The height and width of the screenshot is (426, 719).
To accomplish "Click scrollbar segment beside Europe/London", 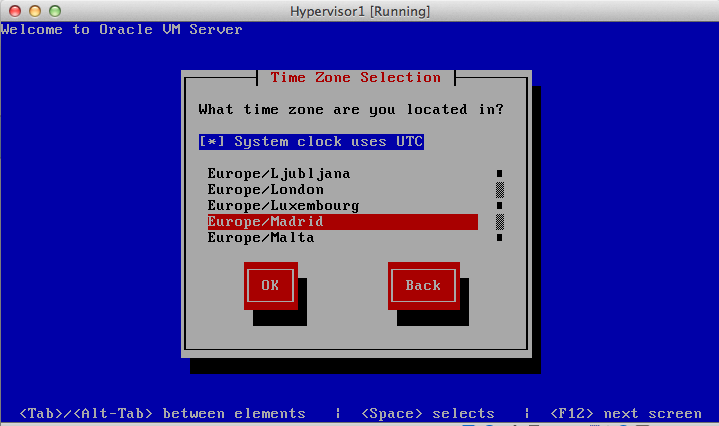I will point(499,189).
